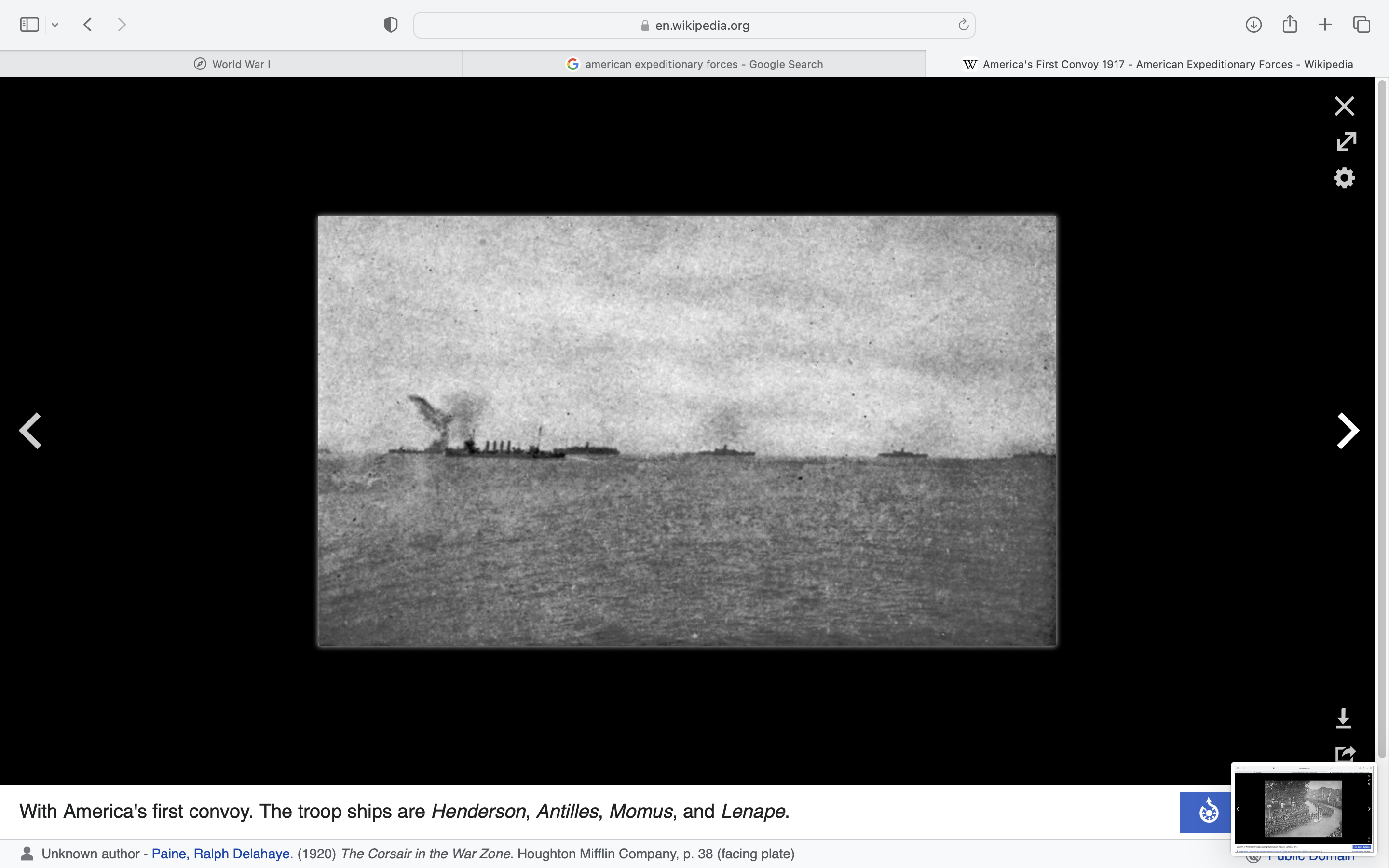The width and height of the screenshot is (1389, 868).
Task: Switch to the World War I tab
Action: [231, 64]
